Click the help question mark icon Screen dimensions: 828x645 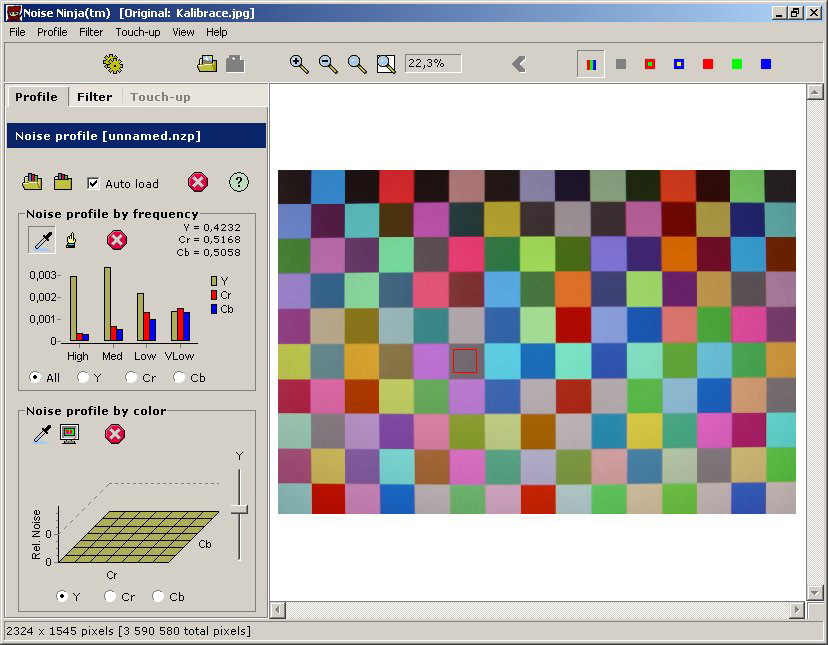[x=238, y=182]
